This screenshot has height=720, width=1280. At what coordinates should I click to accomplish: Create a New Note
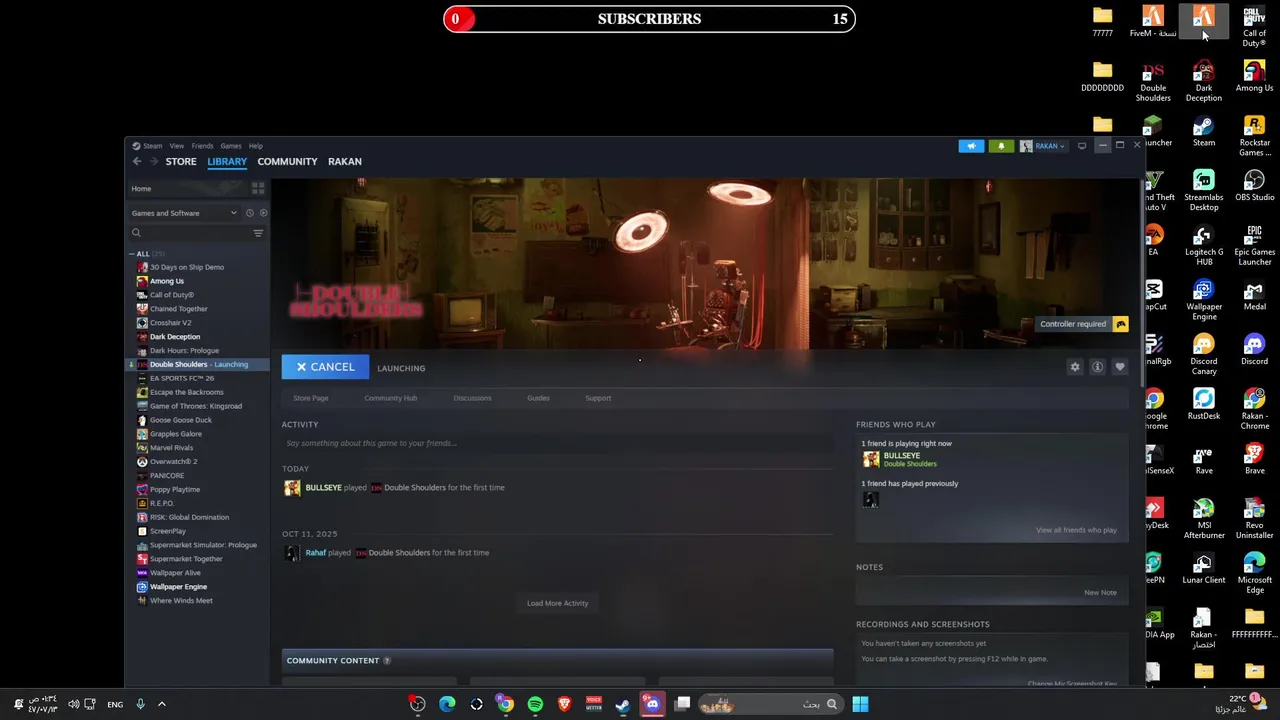(x=1100, y=592)
